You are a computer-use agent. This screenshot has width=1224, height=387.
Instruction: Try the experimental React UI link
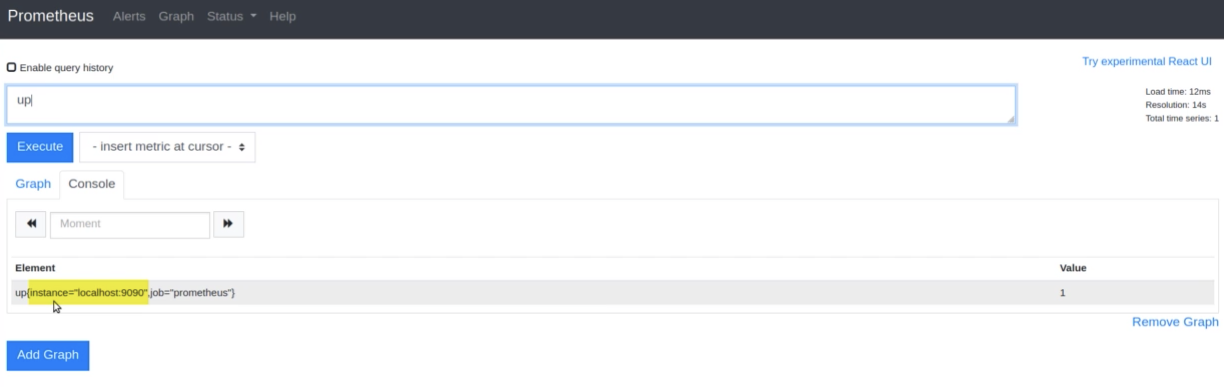pyautogui.click(x=1150, y=61)
